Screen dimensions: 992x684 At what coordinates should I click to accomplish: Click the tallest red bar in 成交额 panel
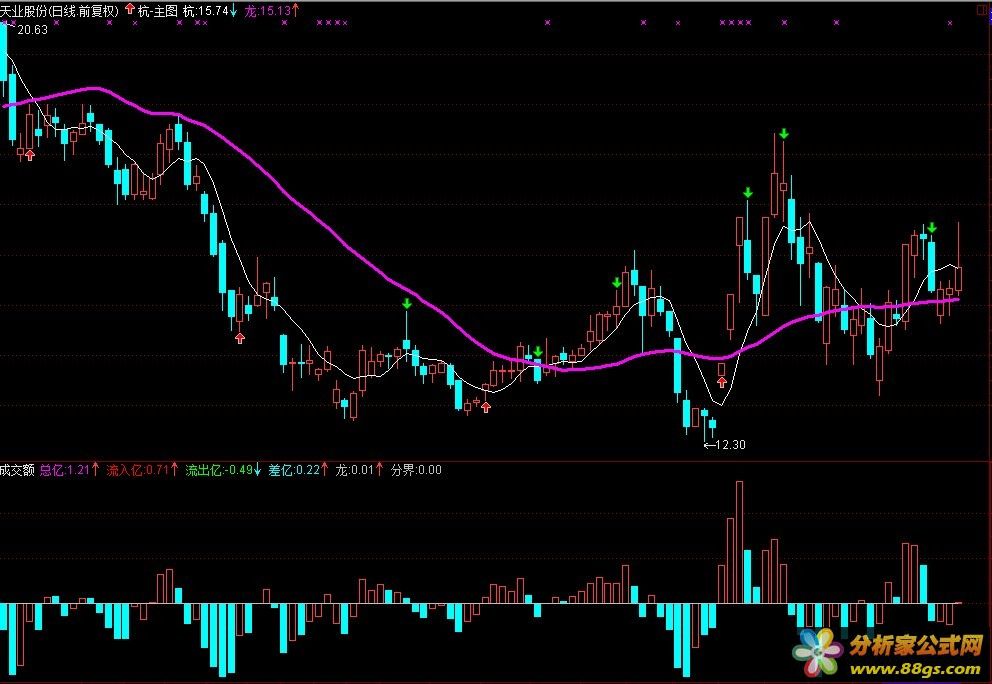coord(739,542)
